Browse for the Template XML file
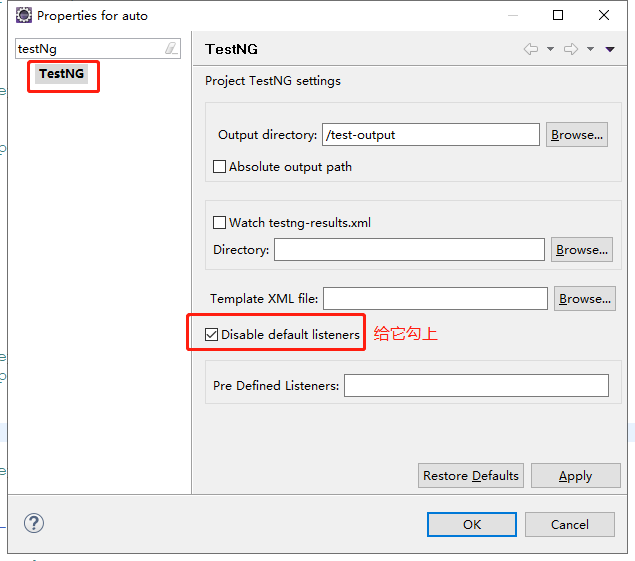The width and height of the screenshot is (635, 561). (x=585, y=299)
